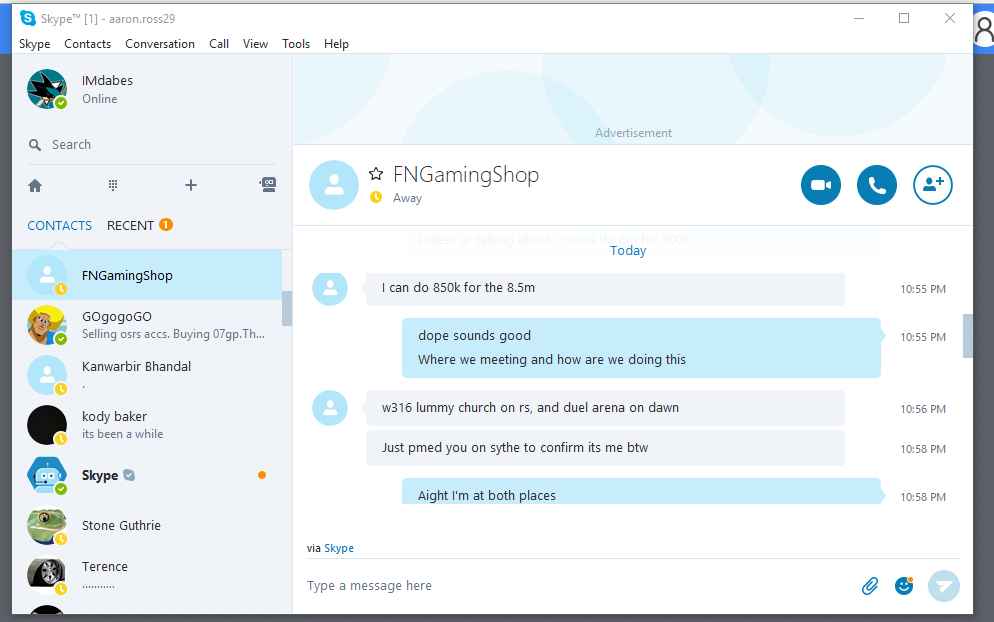The height and width of the screenshot is (622, 994).
Task: Select the Terence contact
Action: [147, 575]
